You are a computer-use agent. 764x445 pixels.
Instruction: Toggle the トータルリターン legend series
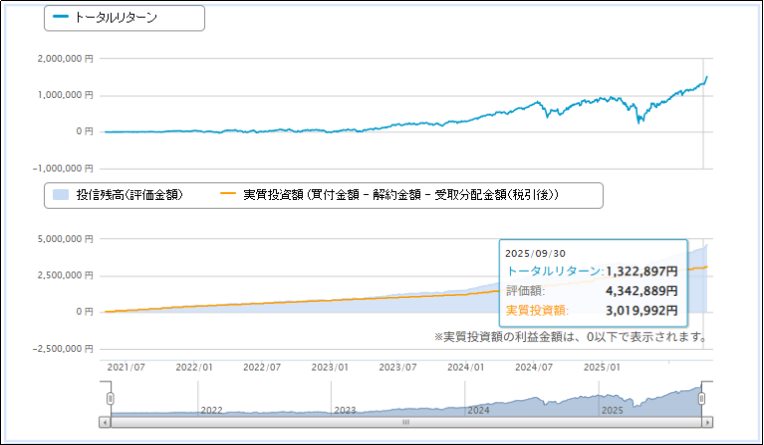[x=116, y=17]
